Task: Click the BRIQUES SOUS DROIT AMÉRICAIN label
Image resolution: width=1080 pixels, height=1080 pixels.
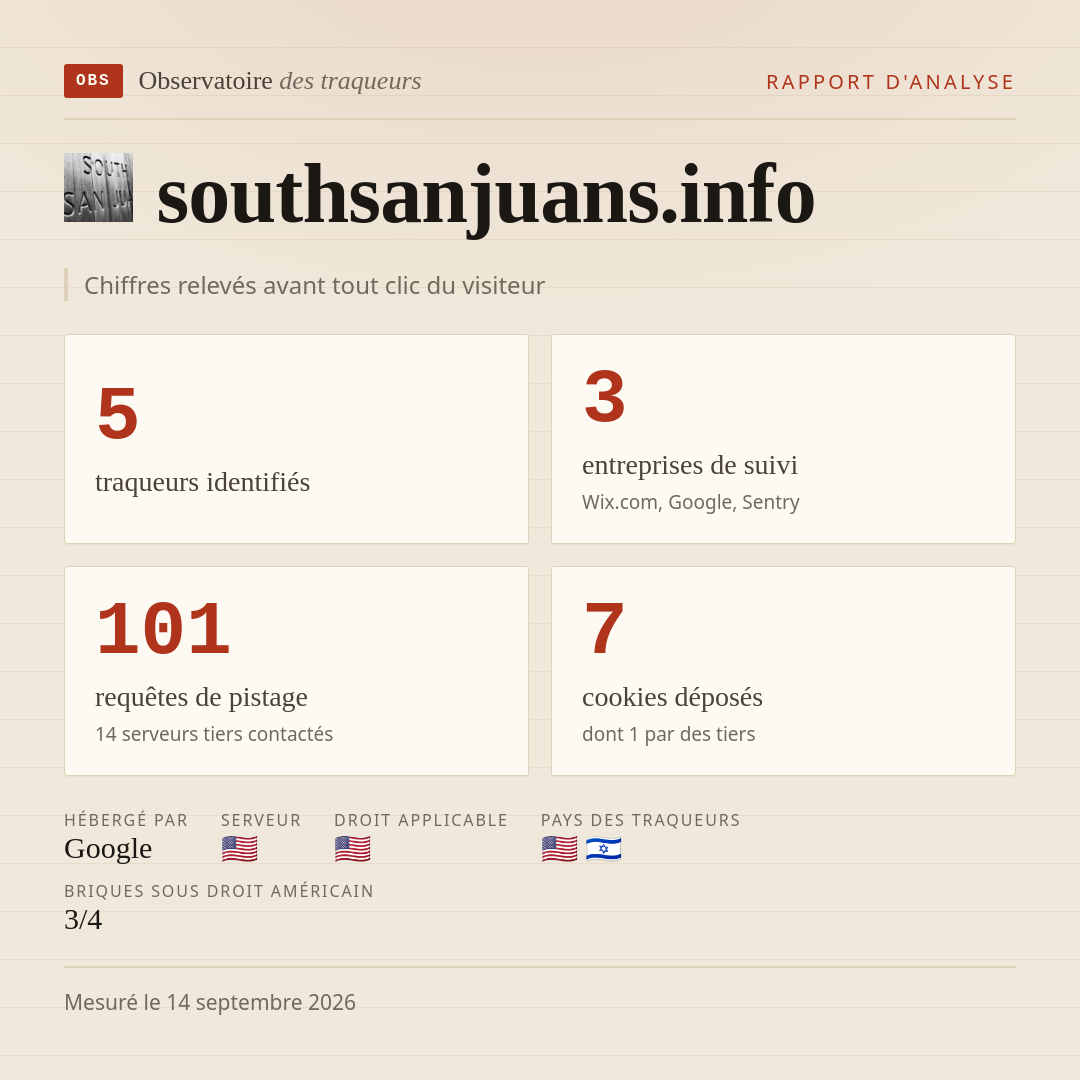Action: (x=219, y=891)
